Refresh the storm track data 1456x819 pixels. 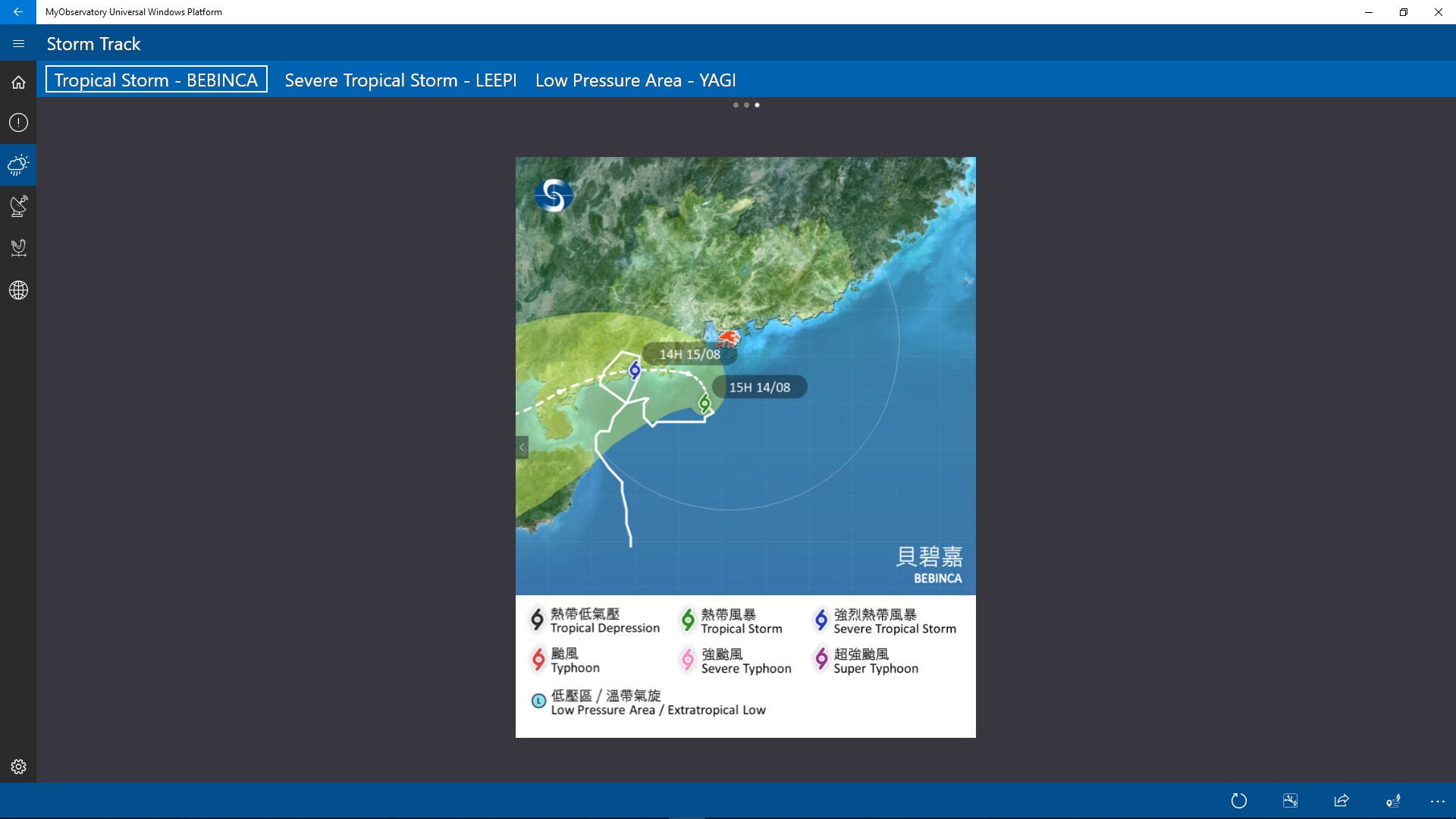pos(1239,801)
